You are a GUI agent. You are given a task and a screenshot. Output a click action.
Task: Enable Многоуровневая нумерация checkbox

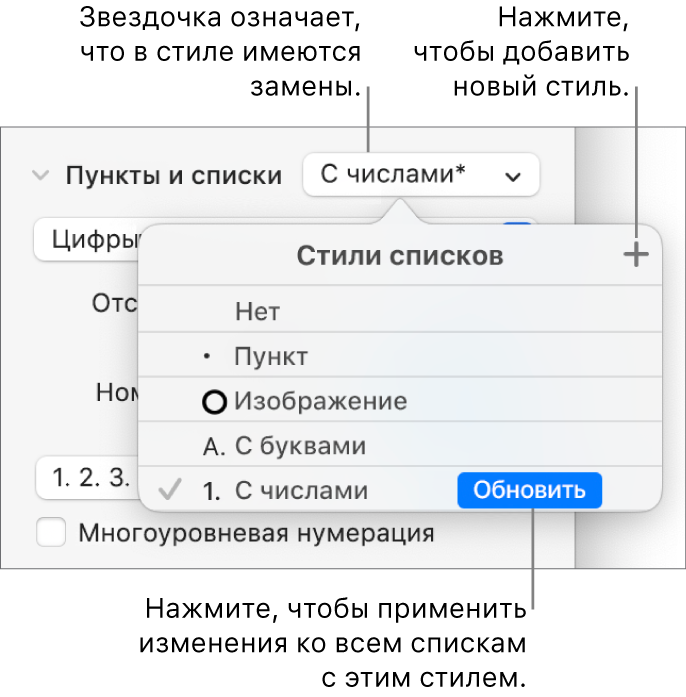pos(51,532)
